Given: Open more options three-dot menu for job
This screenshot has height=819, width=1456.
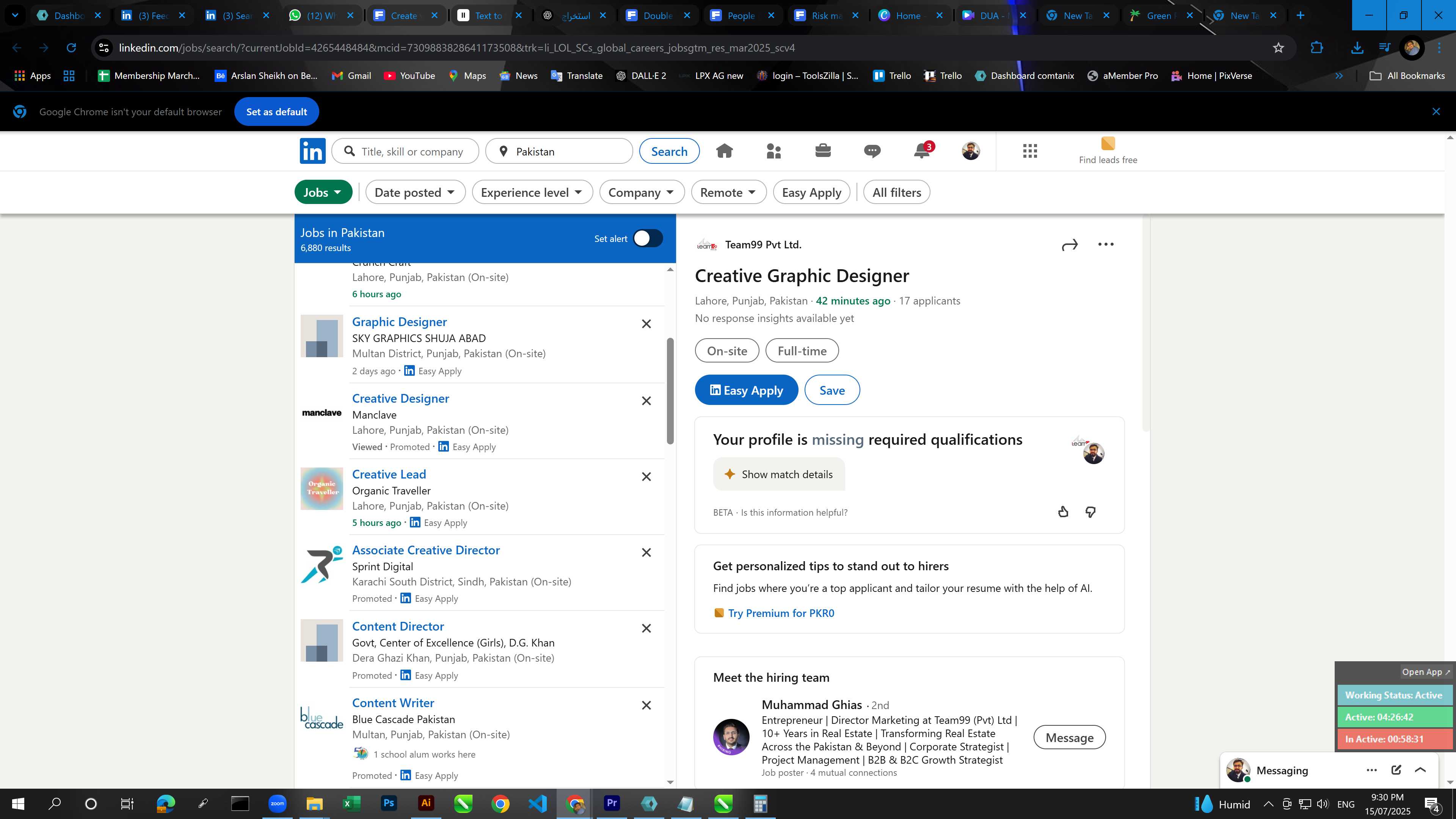Looking at the screenshot, I should tap(1106, 244).
